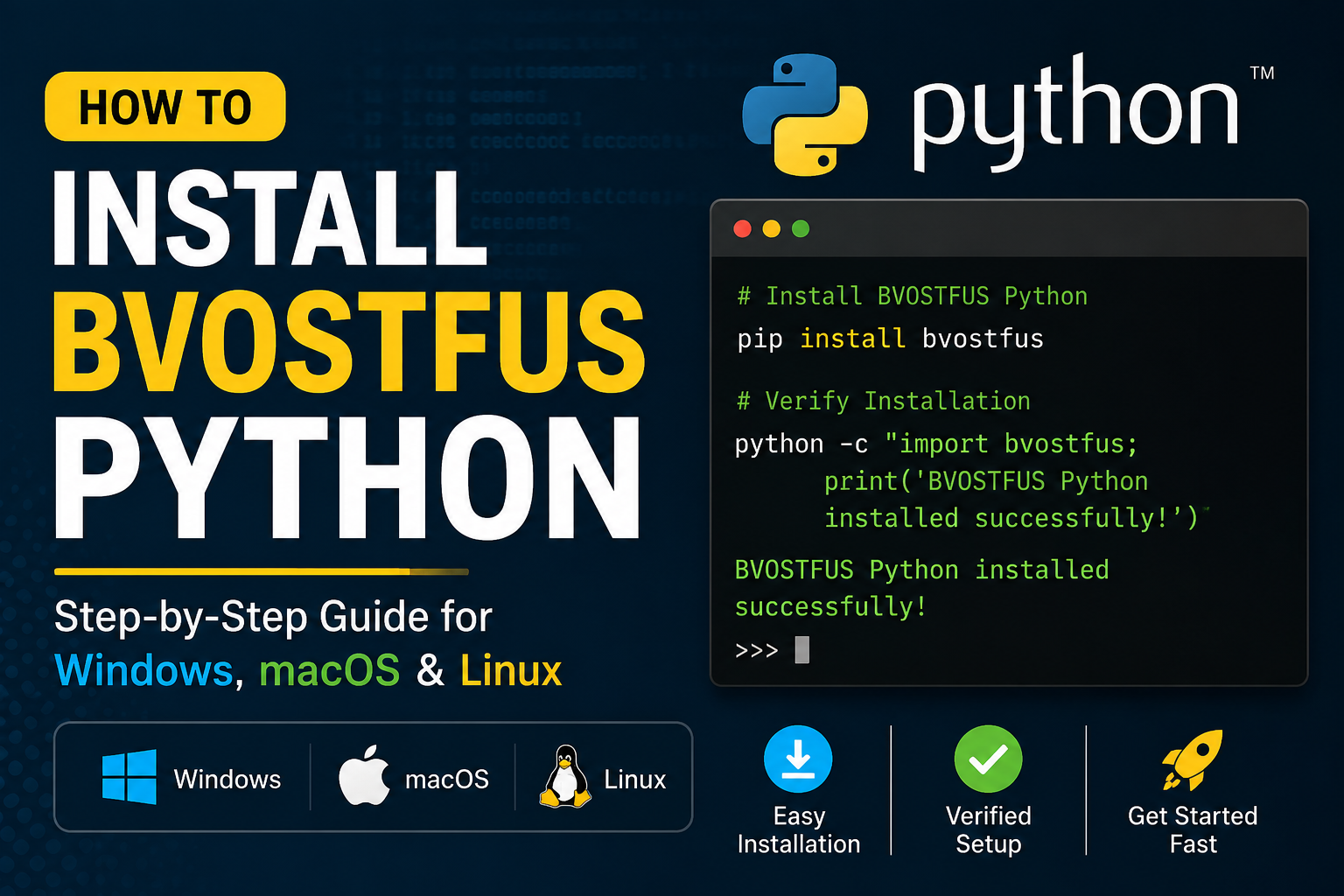The image size is (1344, 896).
Task: Click the 'Verified Setup' caption
Action: coord(989,829)
